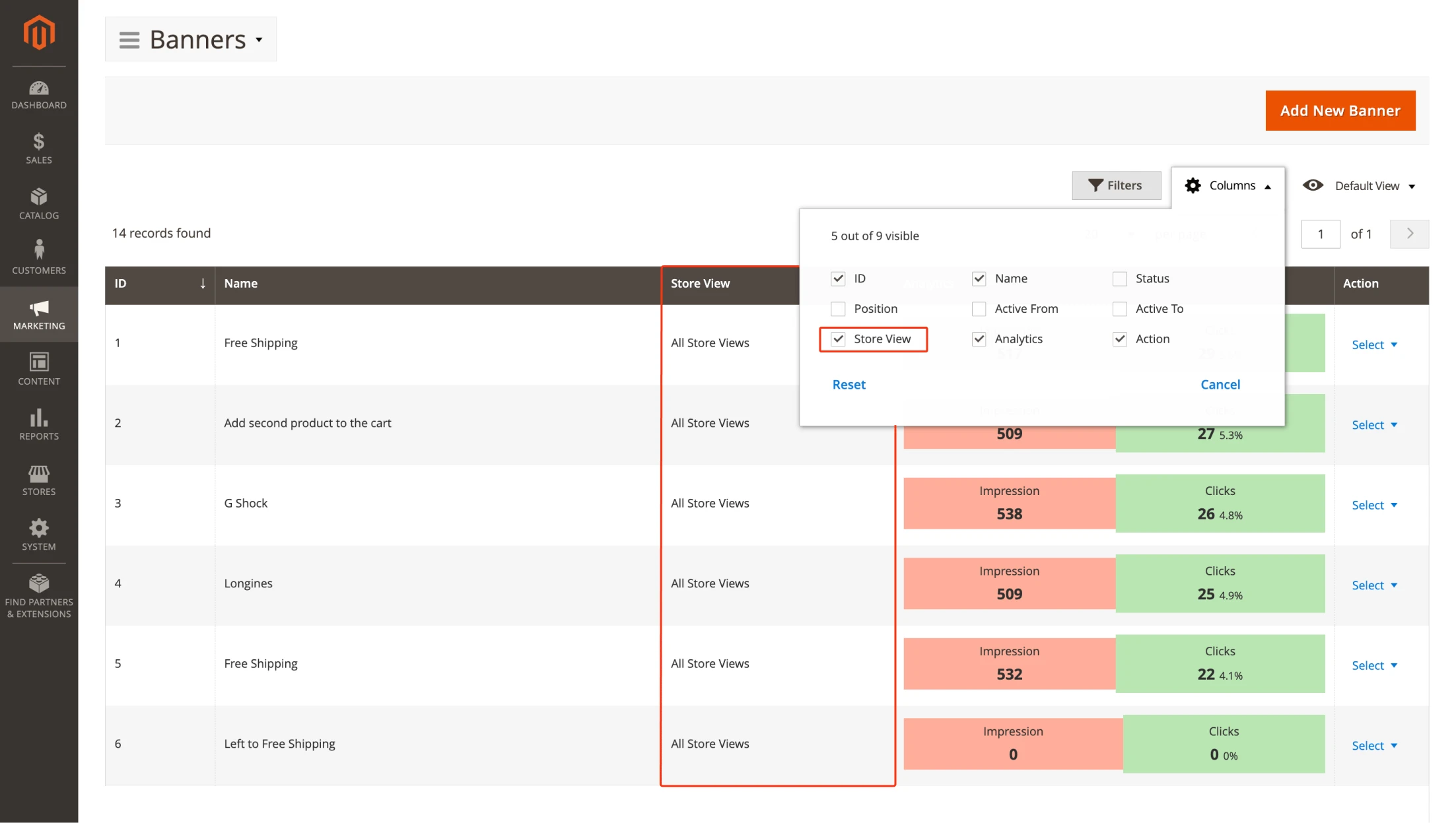The image size is (1456, 823).
Task: Check the Position column checkbox
Action: 838,309
